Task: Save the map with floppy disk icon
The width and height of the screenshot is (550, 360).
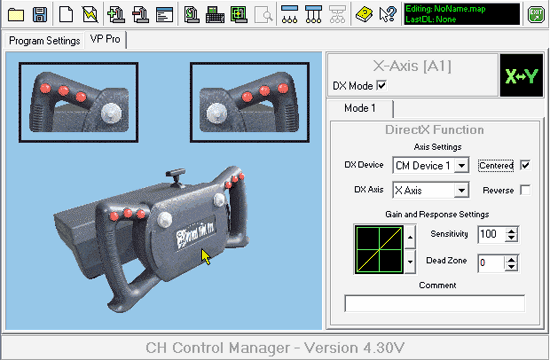Action: (x=39, y=14)
